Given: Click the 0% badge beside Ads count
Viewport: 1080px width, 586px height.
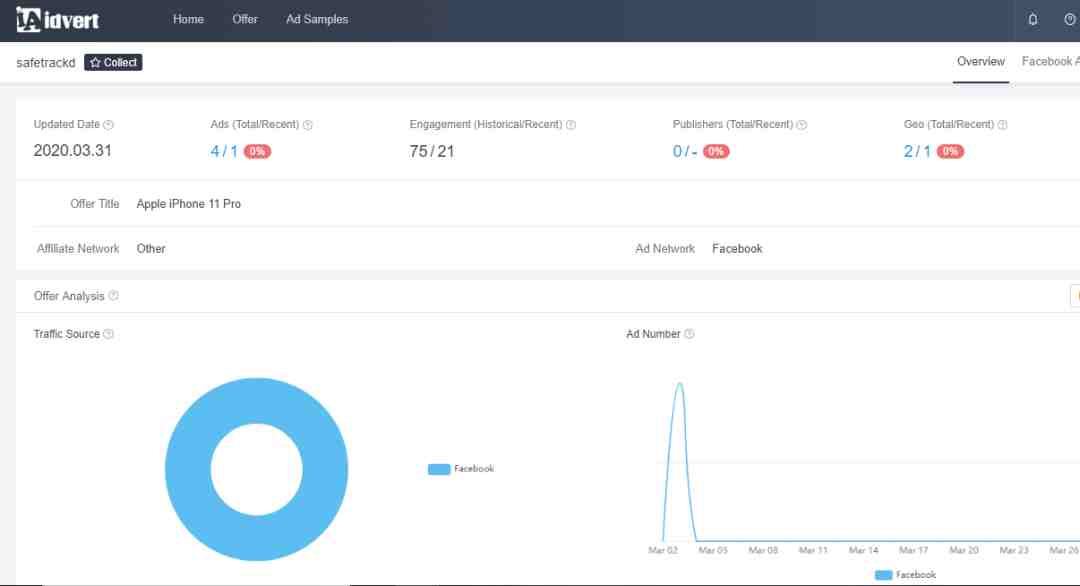Looking at the screenshot, I should (257, 151).
